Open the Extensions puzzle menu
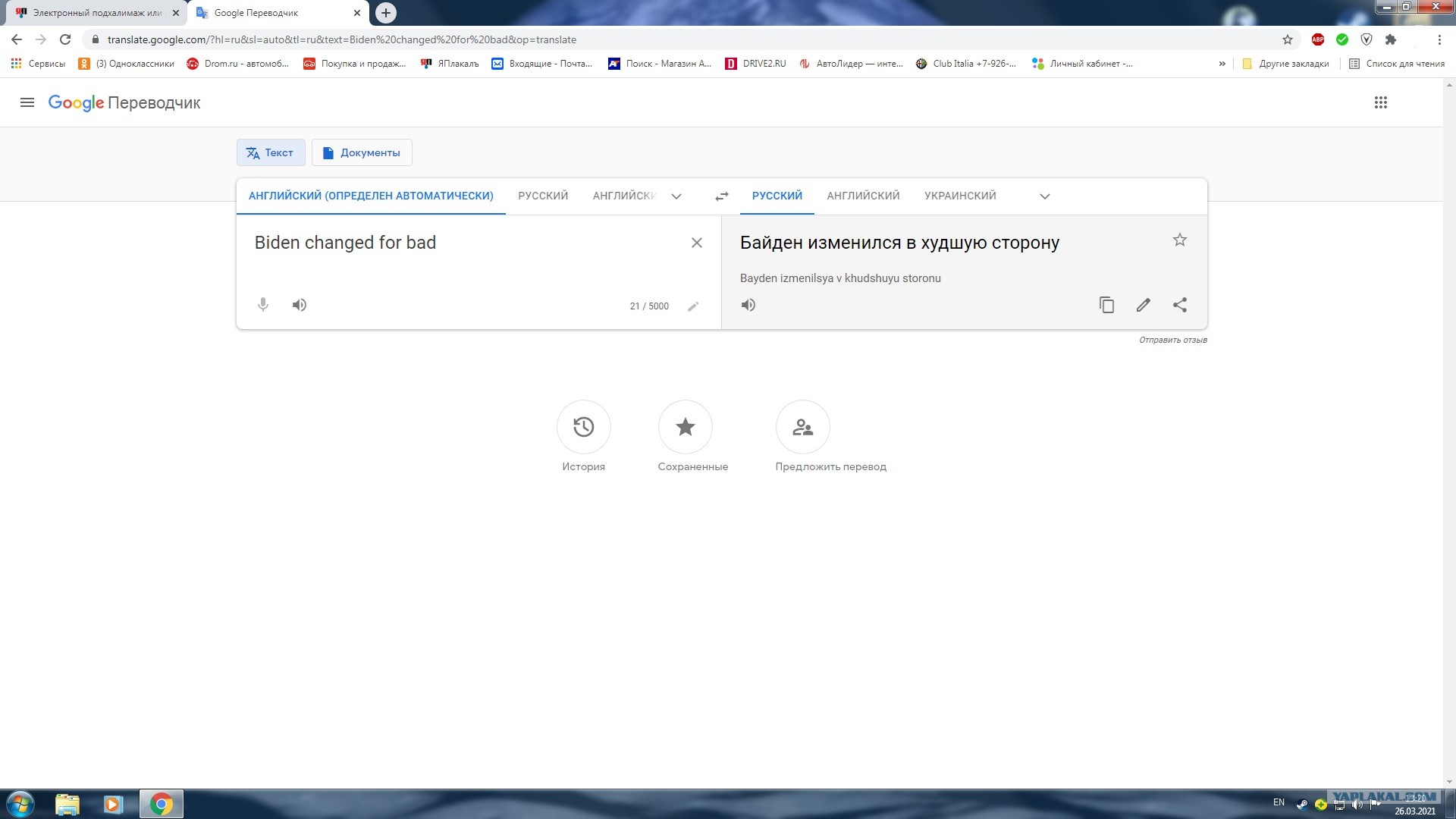 point(1391,39)
